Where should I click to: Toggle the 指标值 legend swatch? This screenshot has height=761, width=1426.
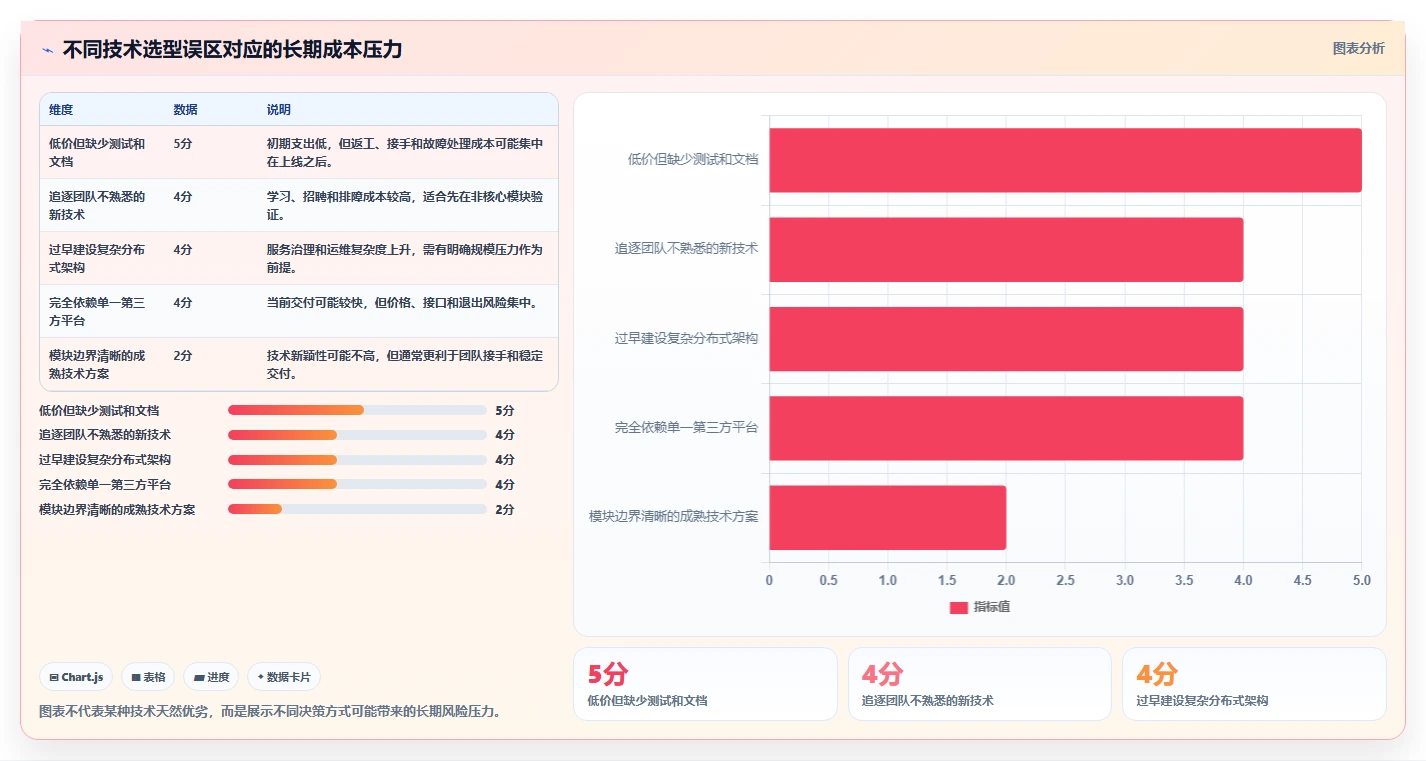958,607
